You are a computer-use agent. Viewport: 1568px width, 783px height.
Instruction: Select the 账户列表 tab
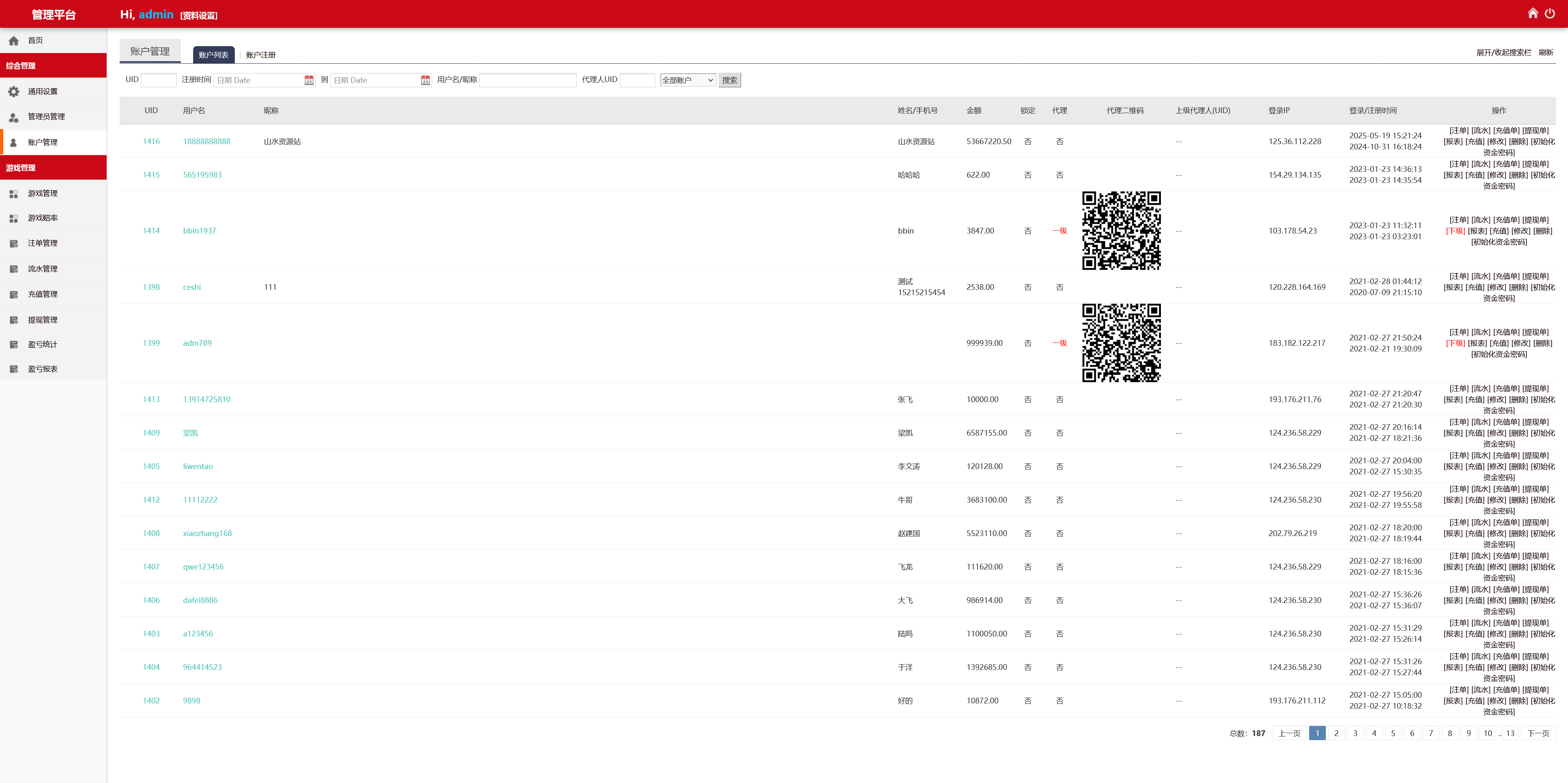coord(214,55)
